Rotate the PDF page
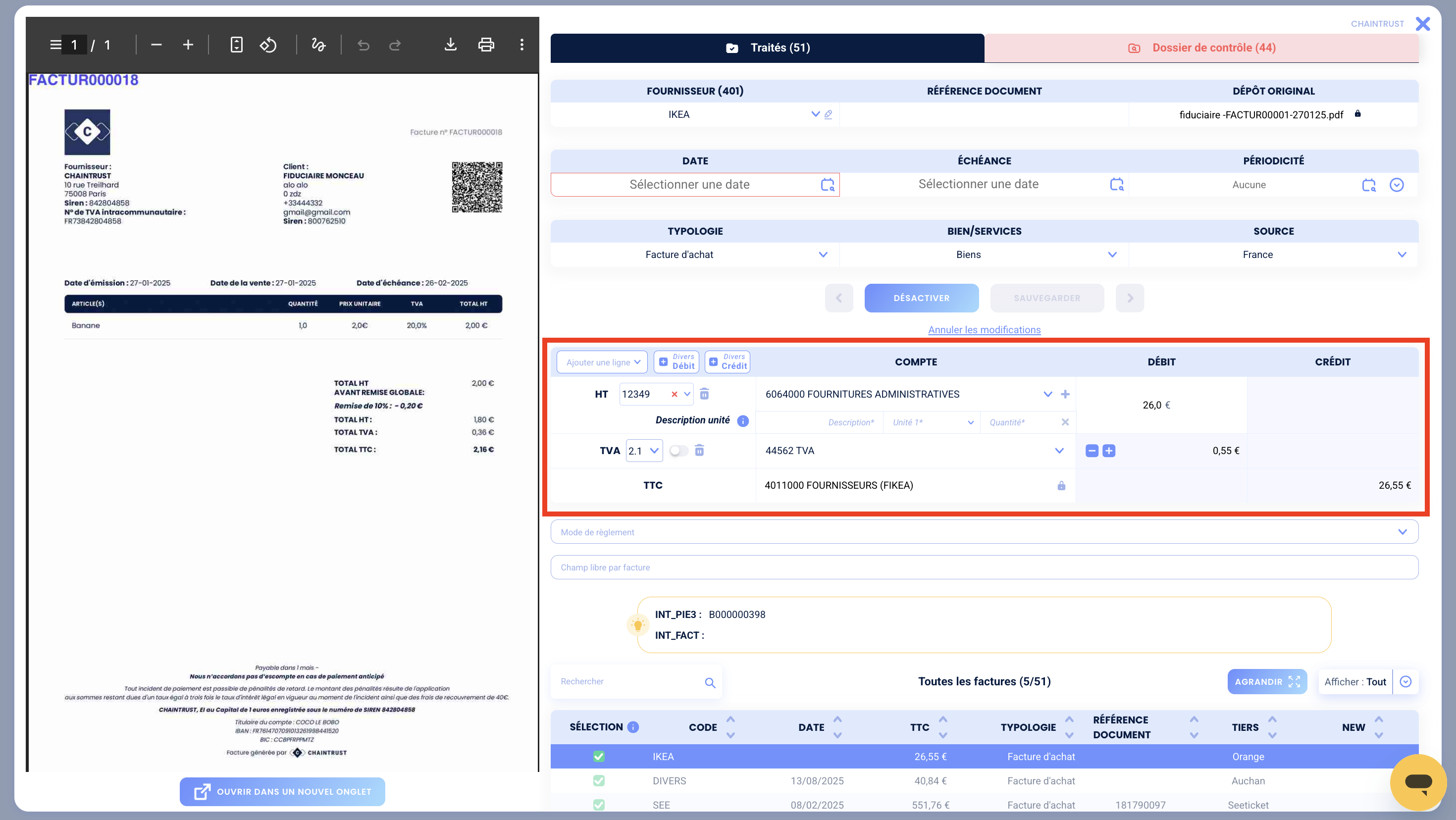 click(268, 45)
